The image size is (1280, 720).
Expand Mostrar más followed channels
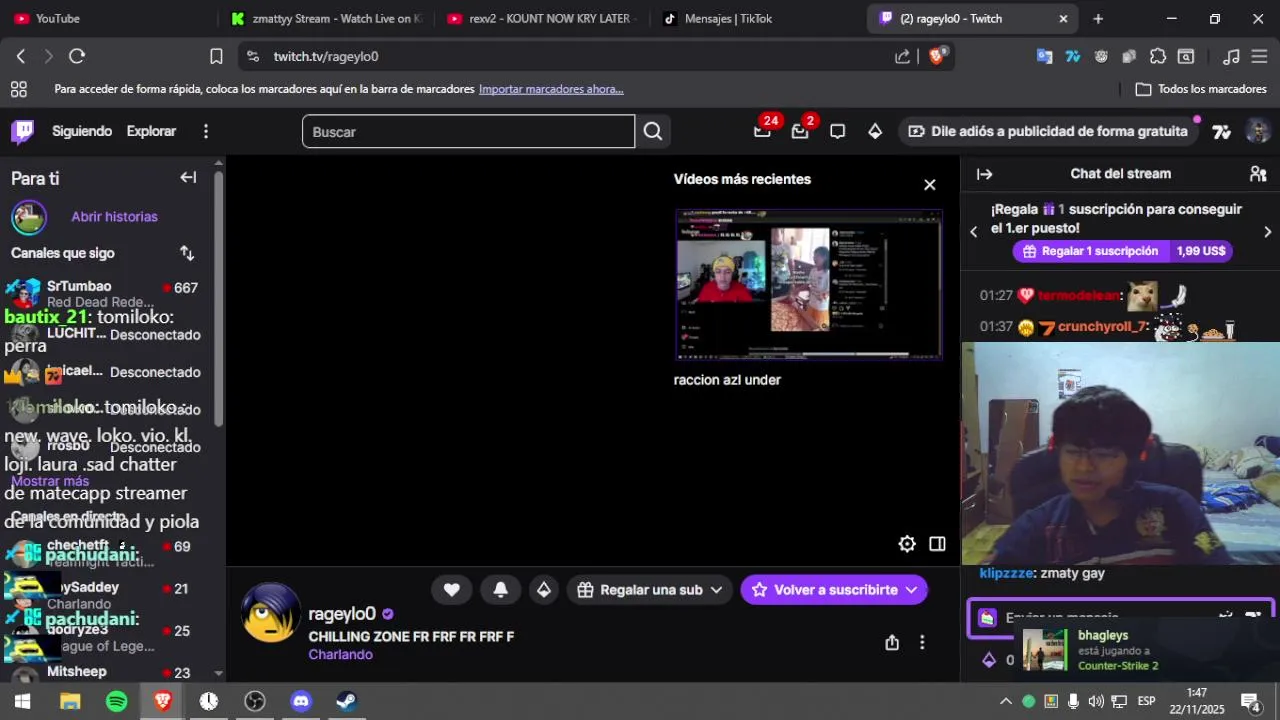(x=50, y=481)
